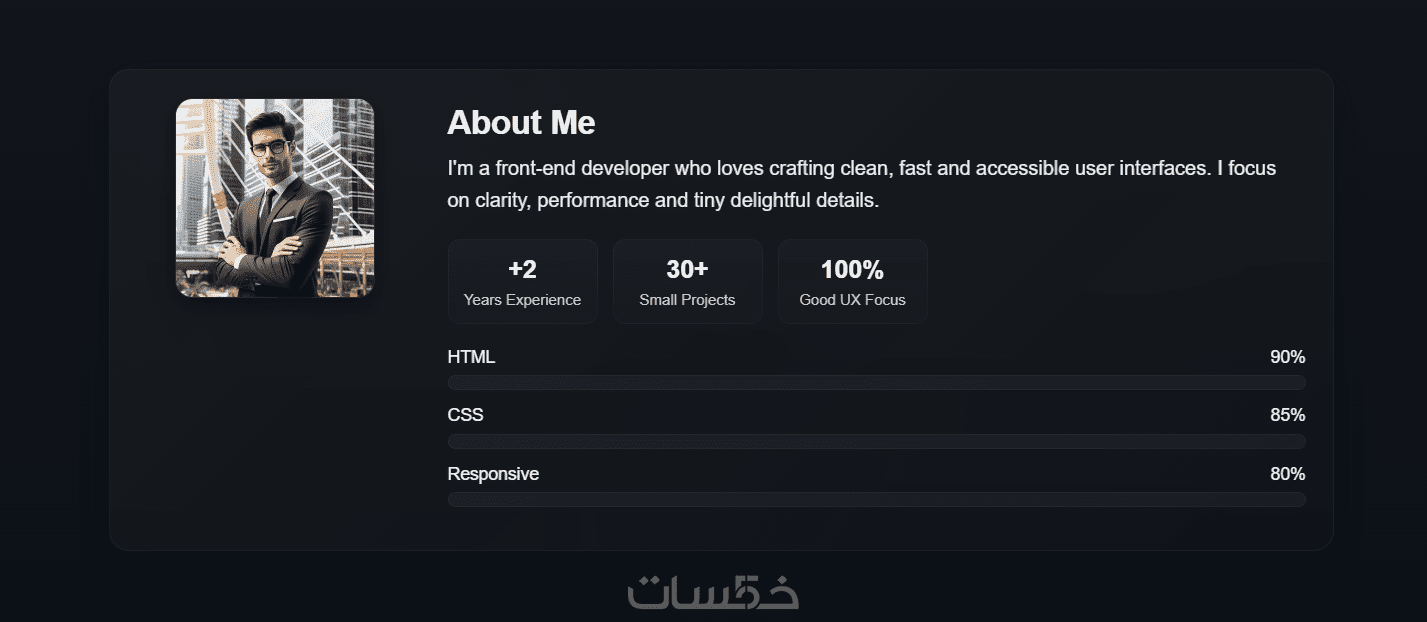Viewport: 1427px width, 622px height.
Task: Click the 80% value beside Responsive
Action: click(x=1287, y=474)
